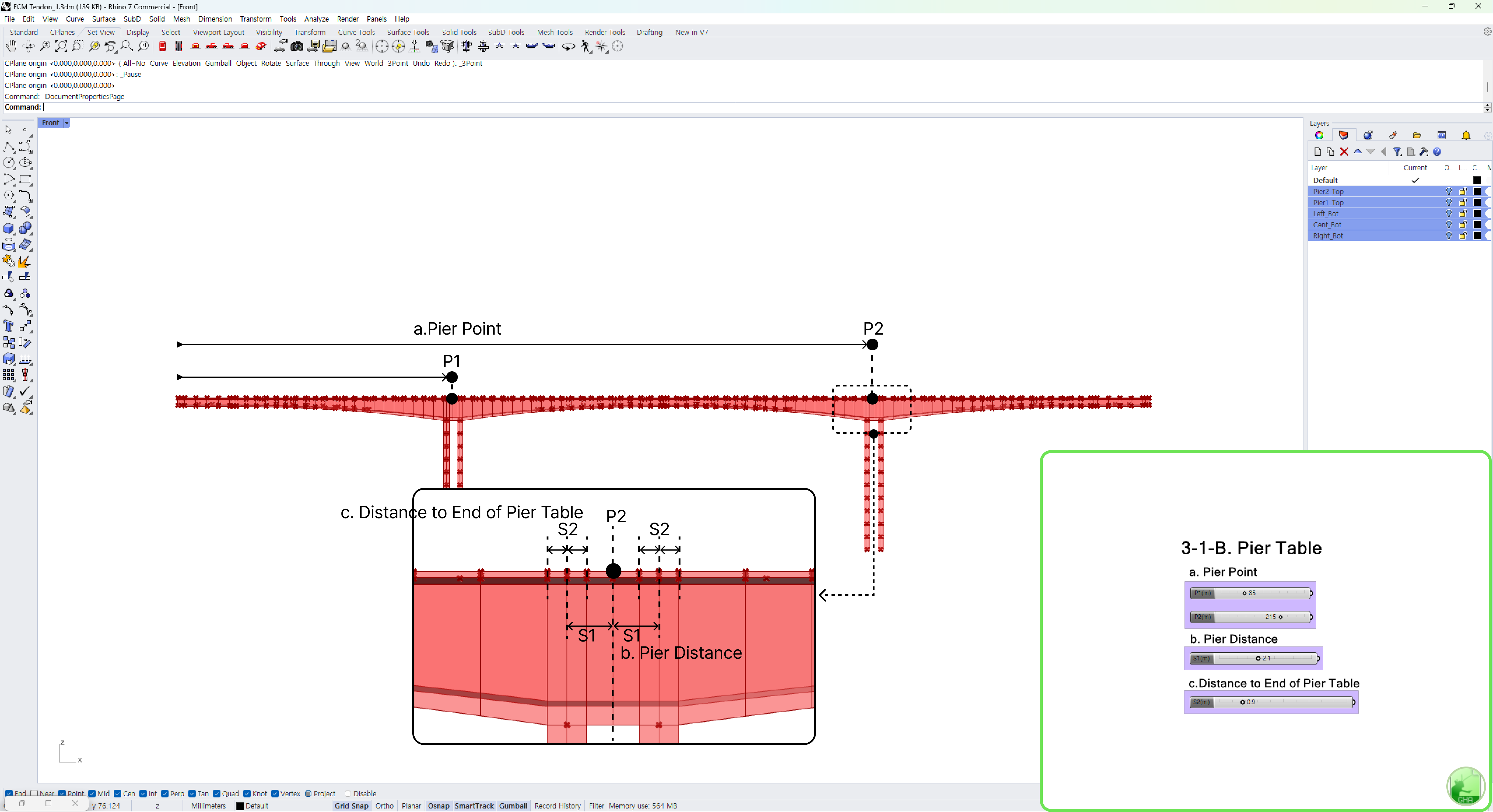1493x812 pixels.
Task: Click the camera screen capture icon
Action: [x=297, y=46]
